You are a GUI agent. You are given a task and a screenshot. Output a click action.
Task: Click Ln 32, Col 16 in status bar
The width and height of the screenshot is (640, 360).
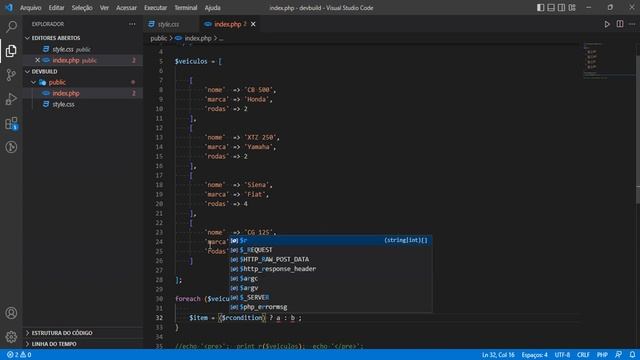[498, 355]
